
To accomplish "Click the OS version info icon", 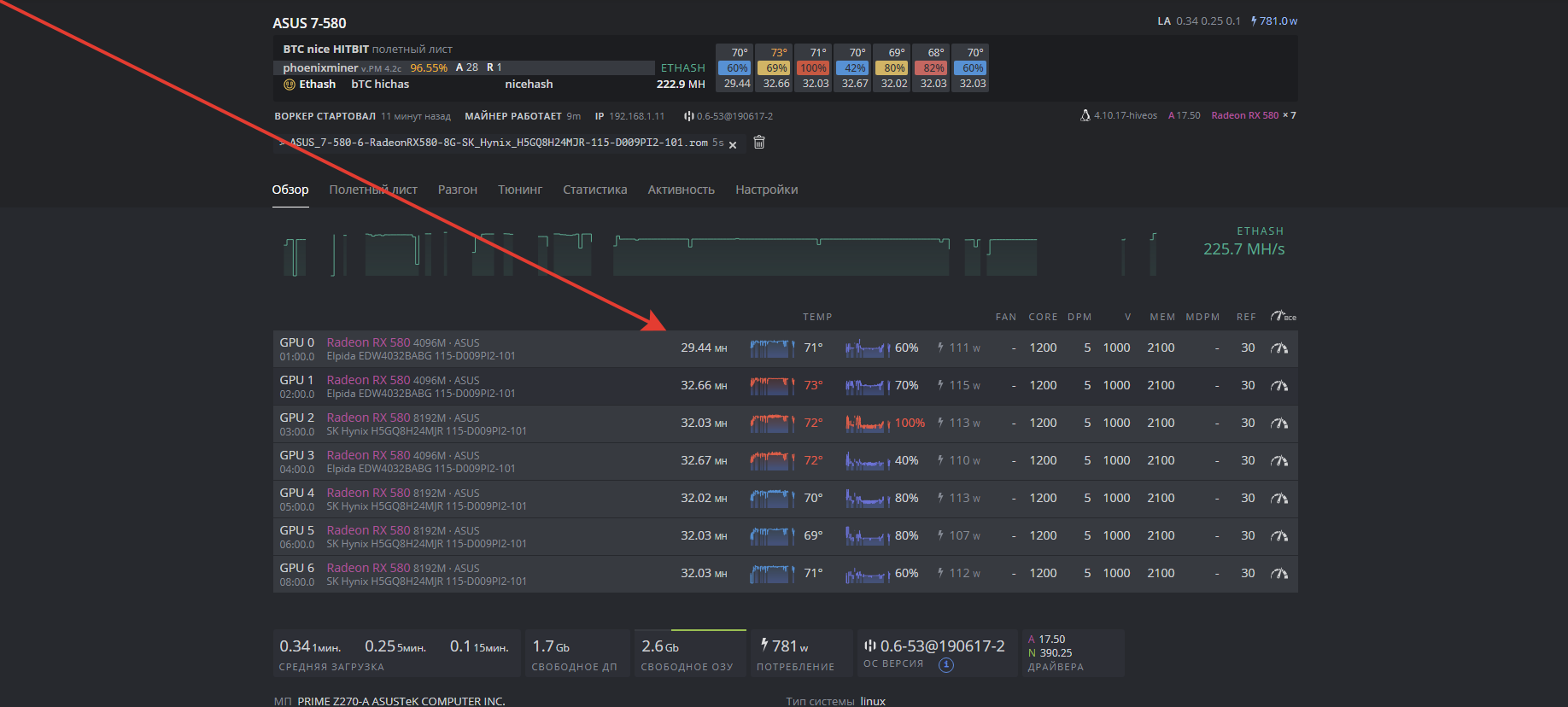I will click(945, 665).
